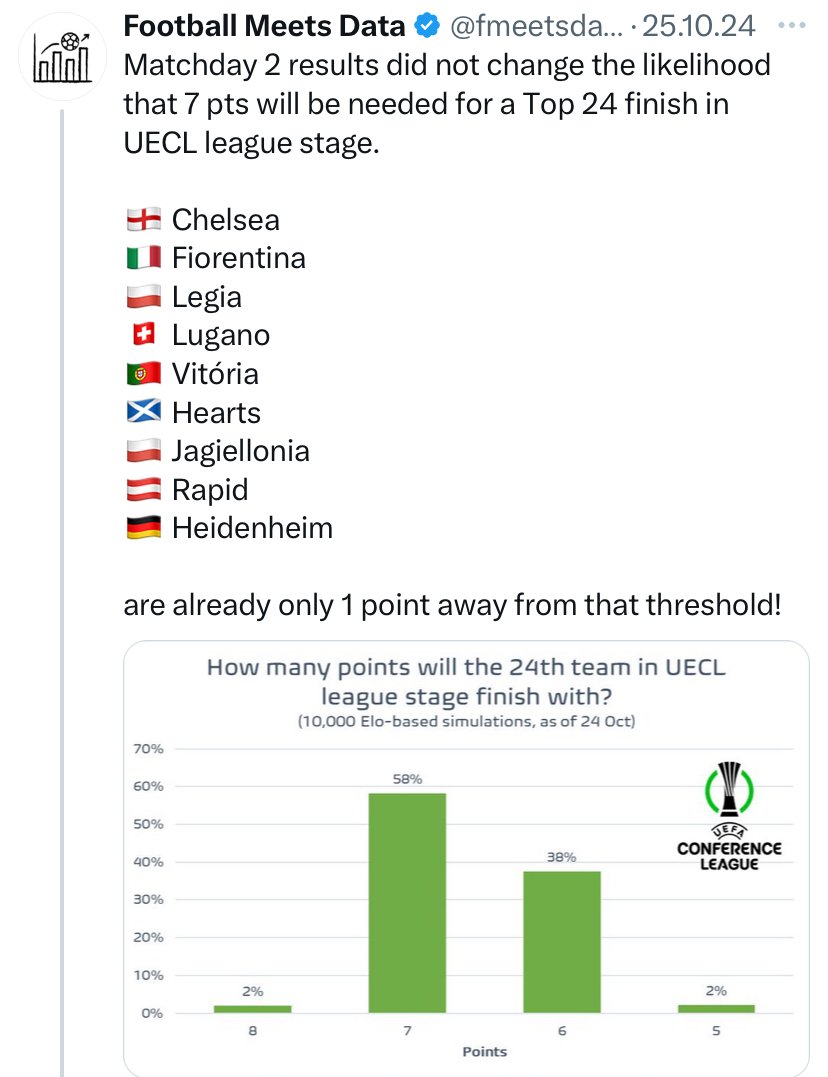Click the tweet text about Matchday 2

[x=447, y=104]
